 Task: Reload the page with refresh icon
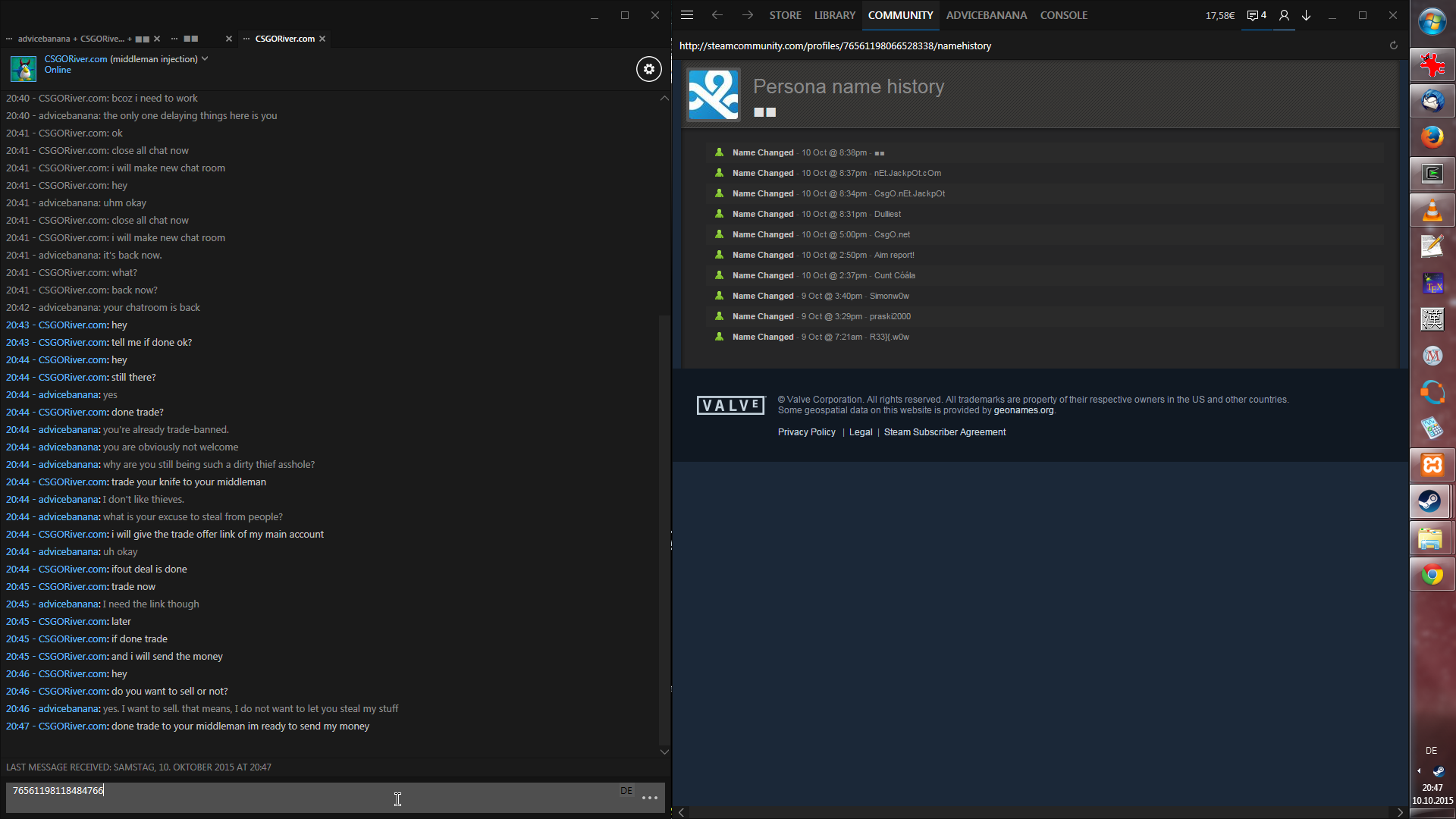(x=1393, y=45)
